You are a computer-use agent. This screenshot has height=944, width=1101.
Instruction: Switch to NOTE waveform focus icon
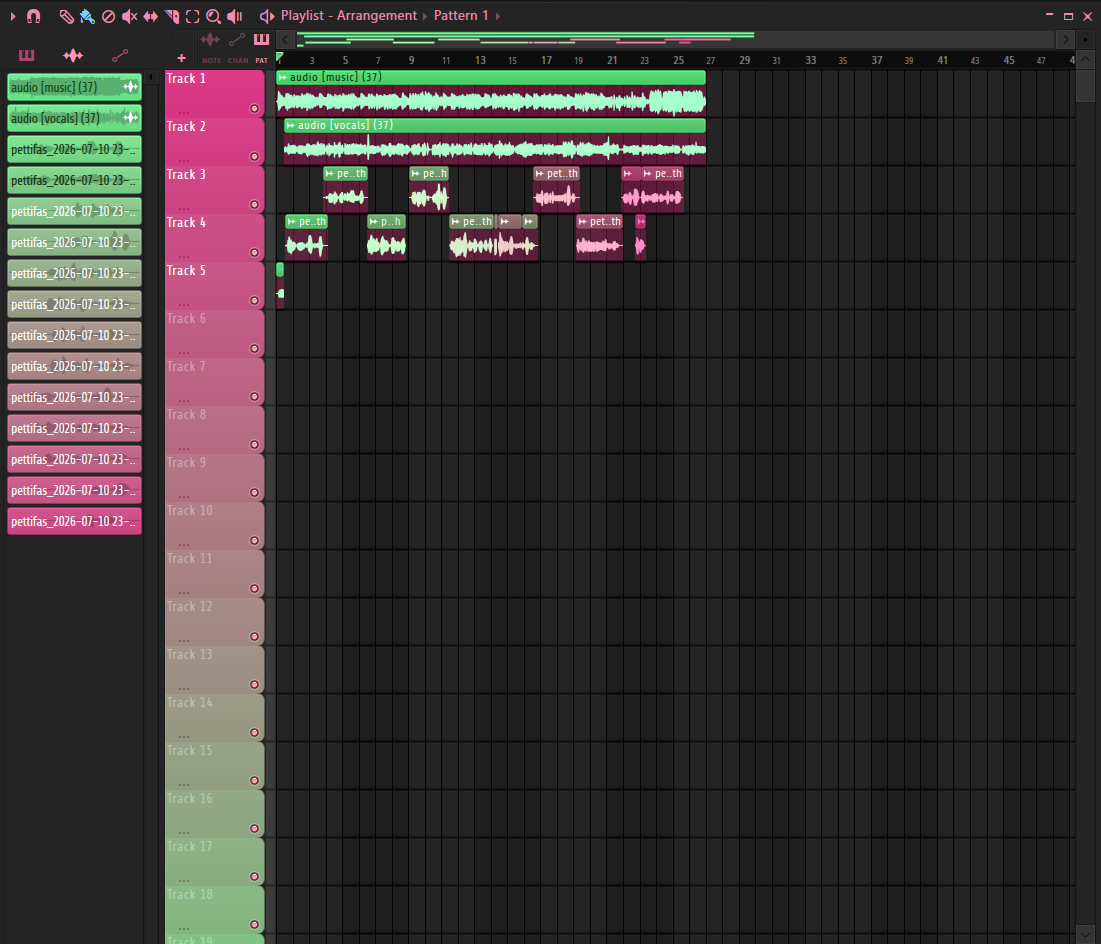click(210, 40)
